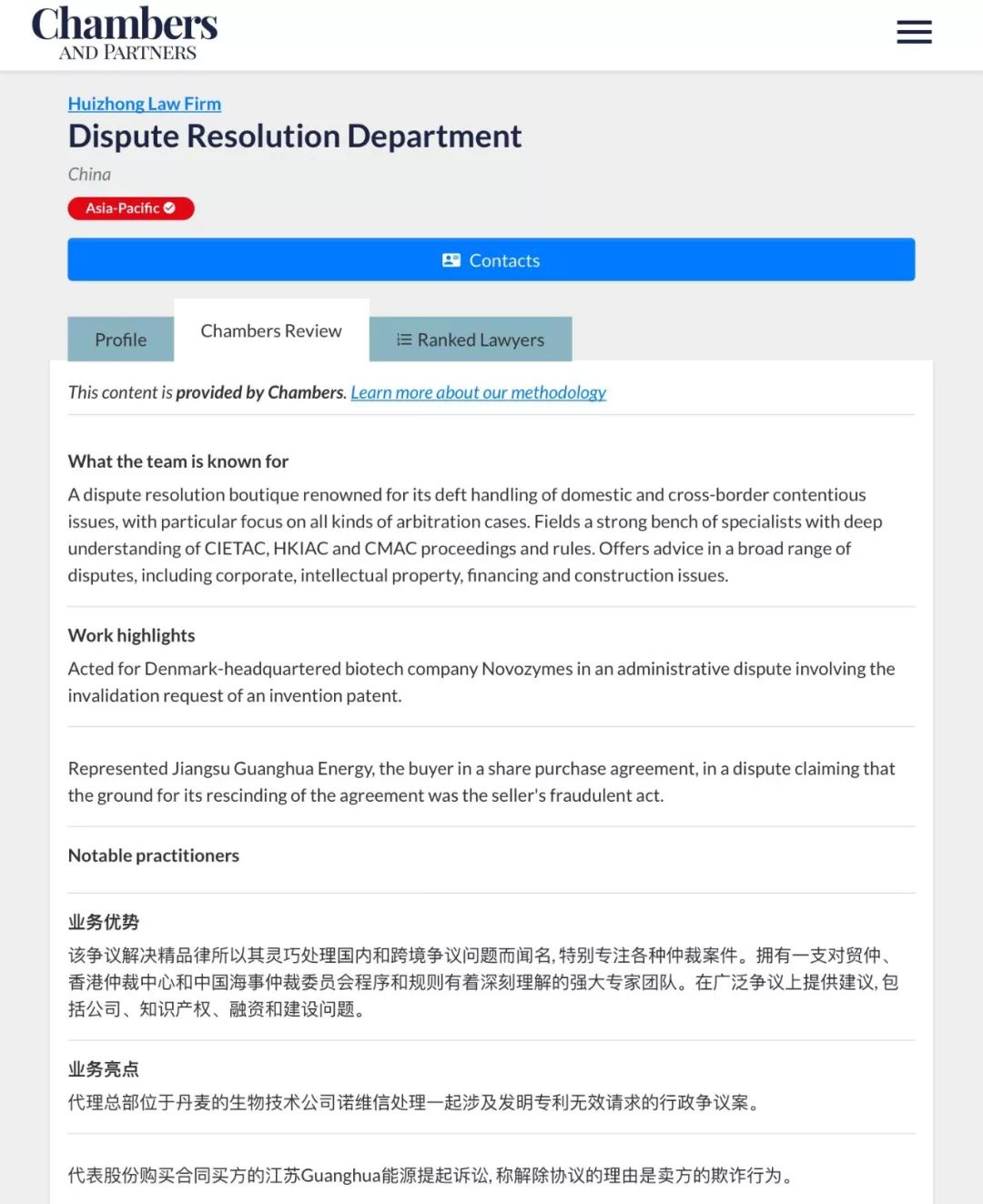Click 'This content is provided by Chambers' text
Viewport: 983px width, 1204px height.
pos(208,392)
